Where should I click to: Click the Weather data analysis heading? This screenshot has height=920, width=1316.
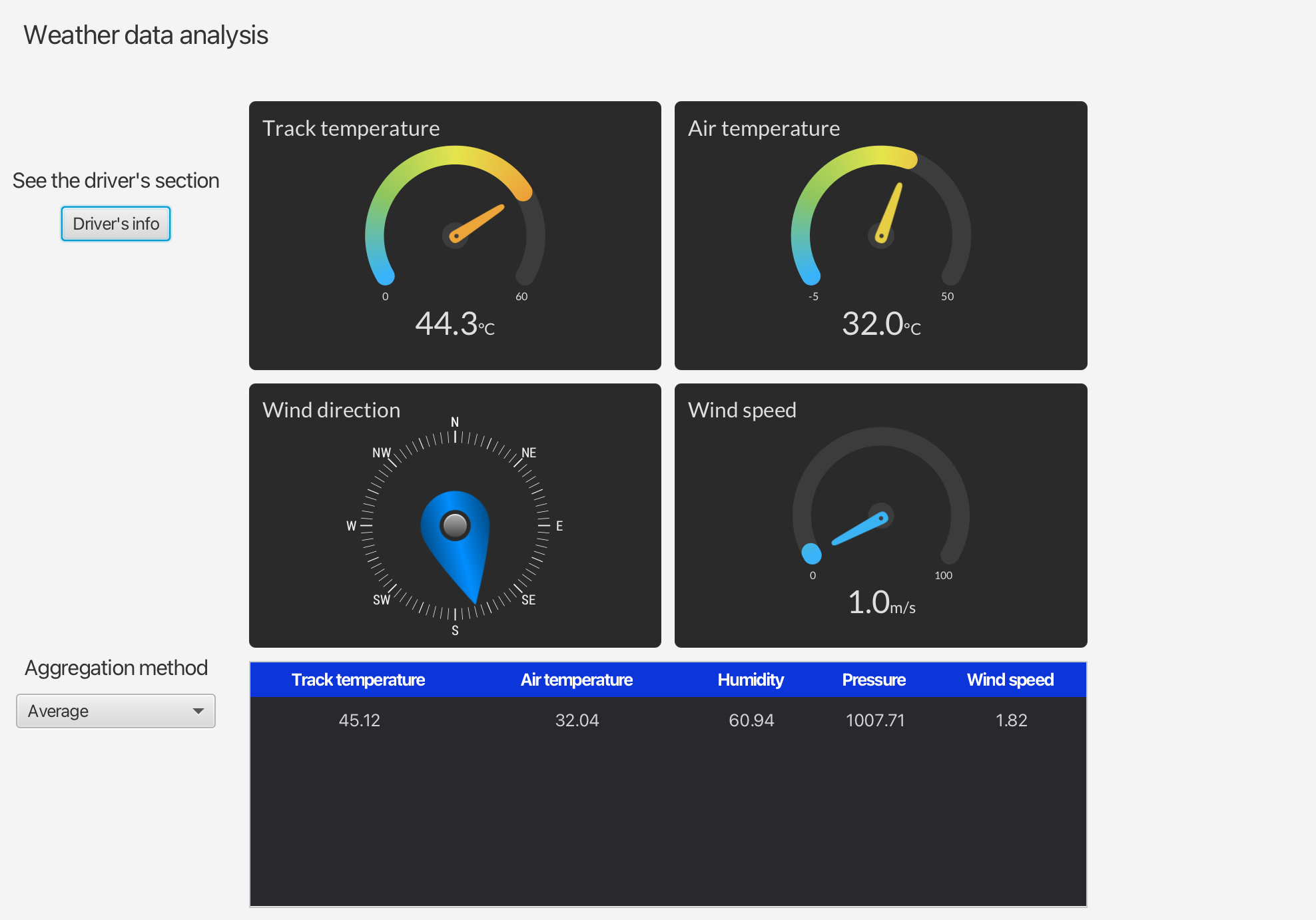pyautogui.click(x=146, y=35)
